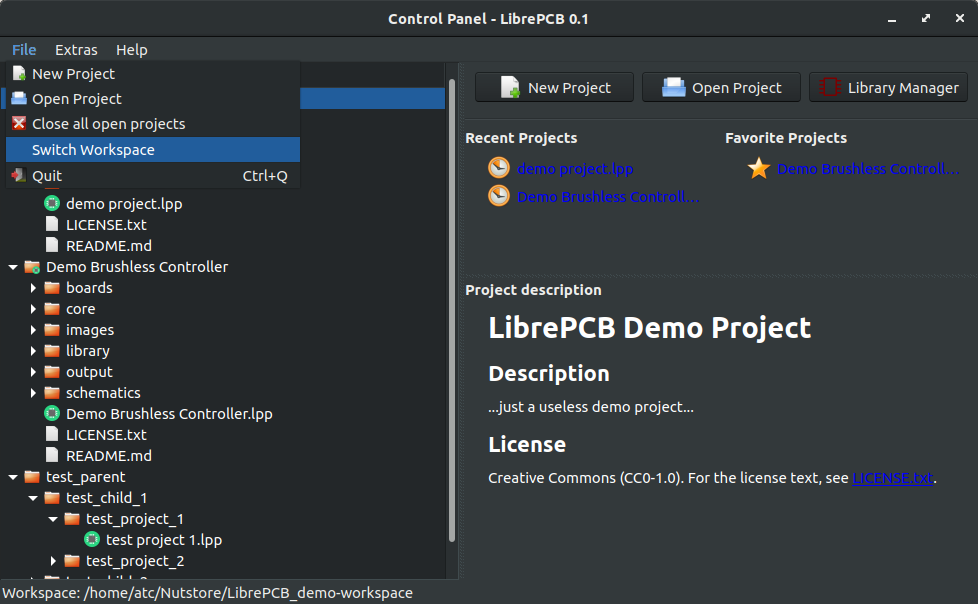
Task: Click file icon of LICENSE.txt below Demo Brushless Controller.lpp
Action: click(x=52, y=435)
